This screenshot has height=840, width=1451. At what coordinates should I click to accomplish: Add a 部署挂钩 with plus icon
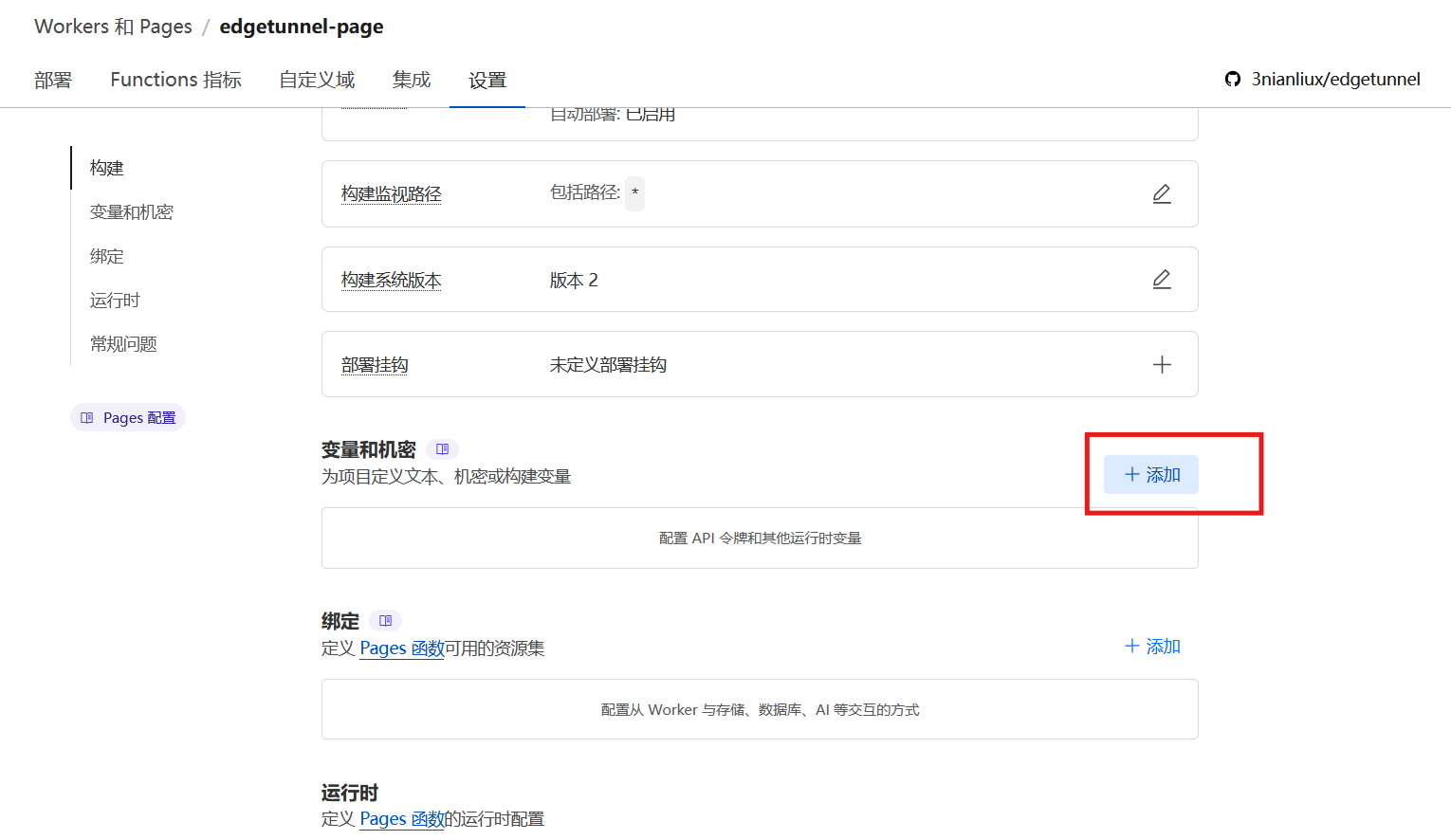(1162, 365)
